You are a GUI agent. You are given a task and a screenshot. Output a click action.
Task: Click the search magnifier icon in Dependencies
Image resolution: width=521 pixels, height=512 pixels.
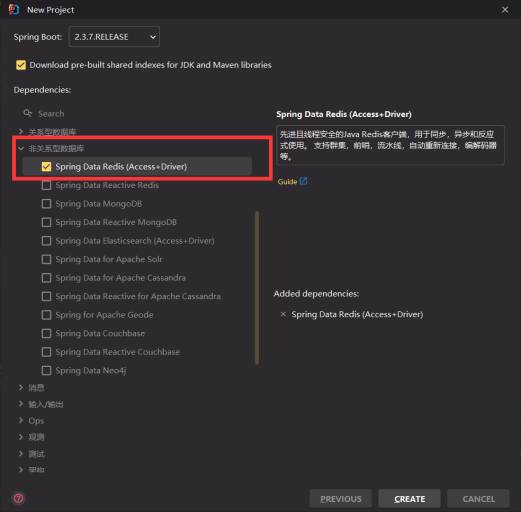pyautogui.click(x=28, y=113)
